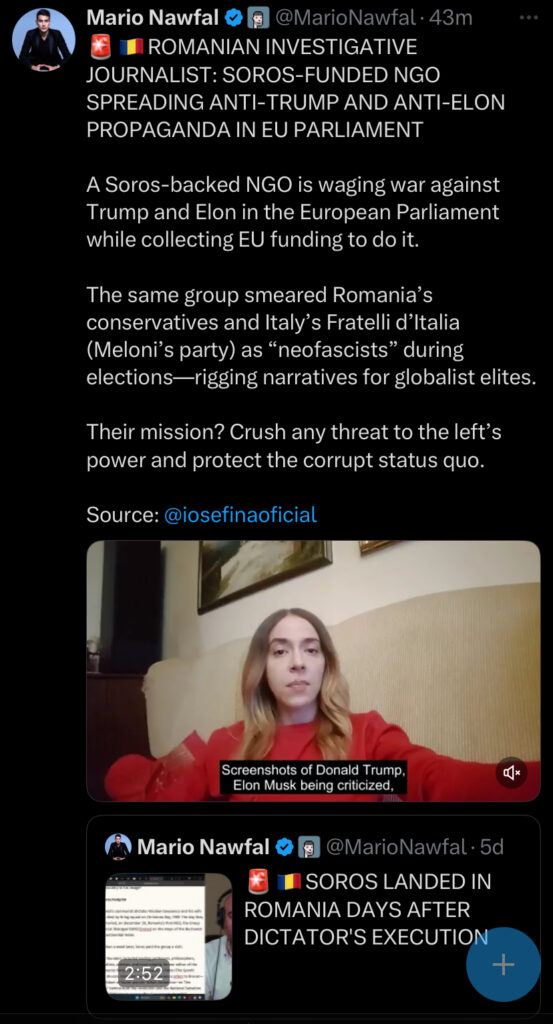The height and width of the screenshot is (1024, 553).
Task: Click quoted post author name Mario Nawfal
Action: pyautogui.click(x=202, y=847)
